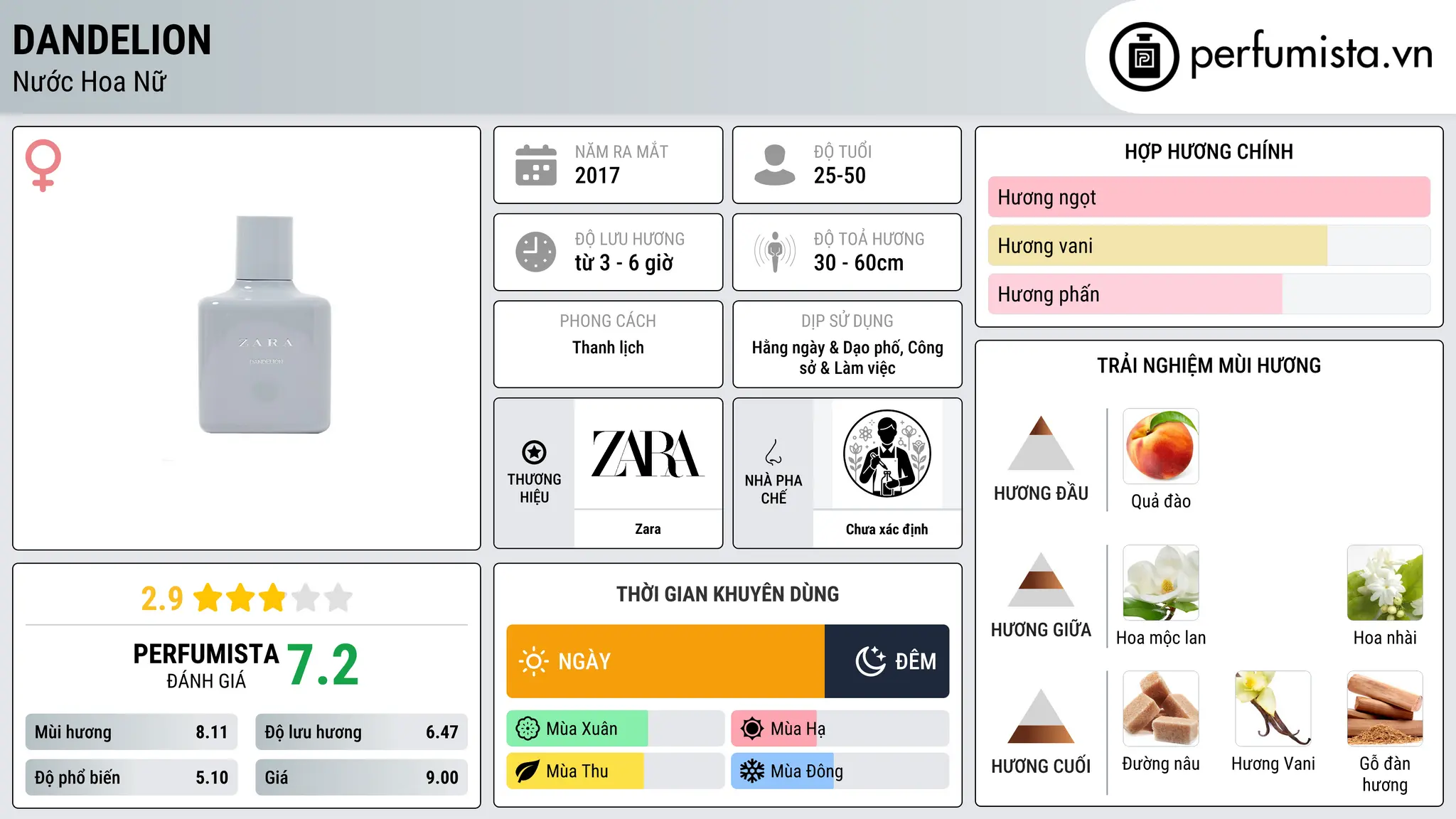Click the Mùa Xuân season bar
The image size is (1456, 819).
(x=616, y=729)
